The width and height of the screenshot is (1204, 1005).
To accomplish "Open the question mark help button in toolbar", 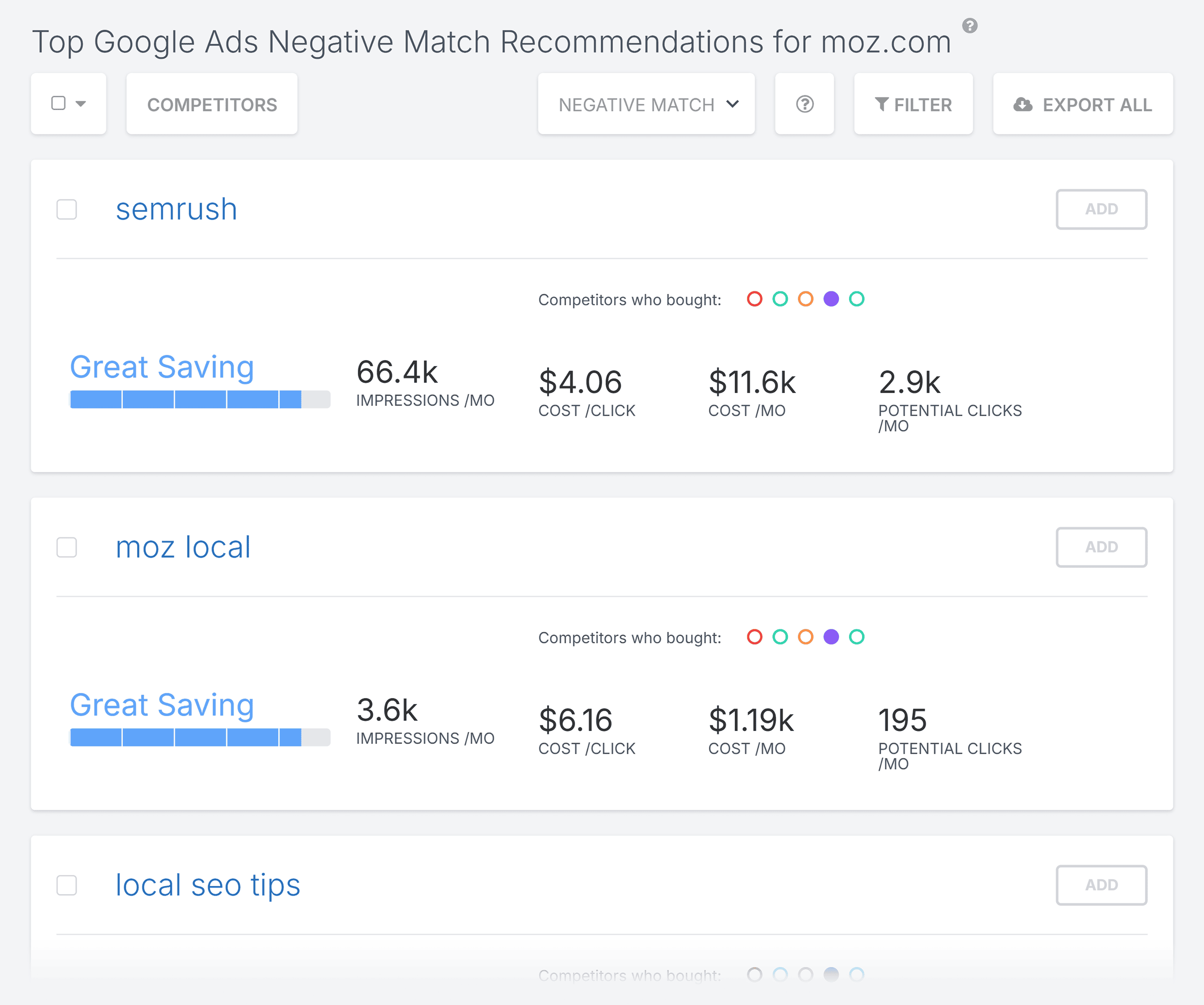I will (x=804, y=104).
